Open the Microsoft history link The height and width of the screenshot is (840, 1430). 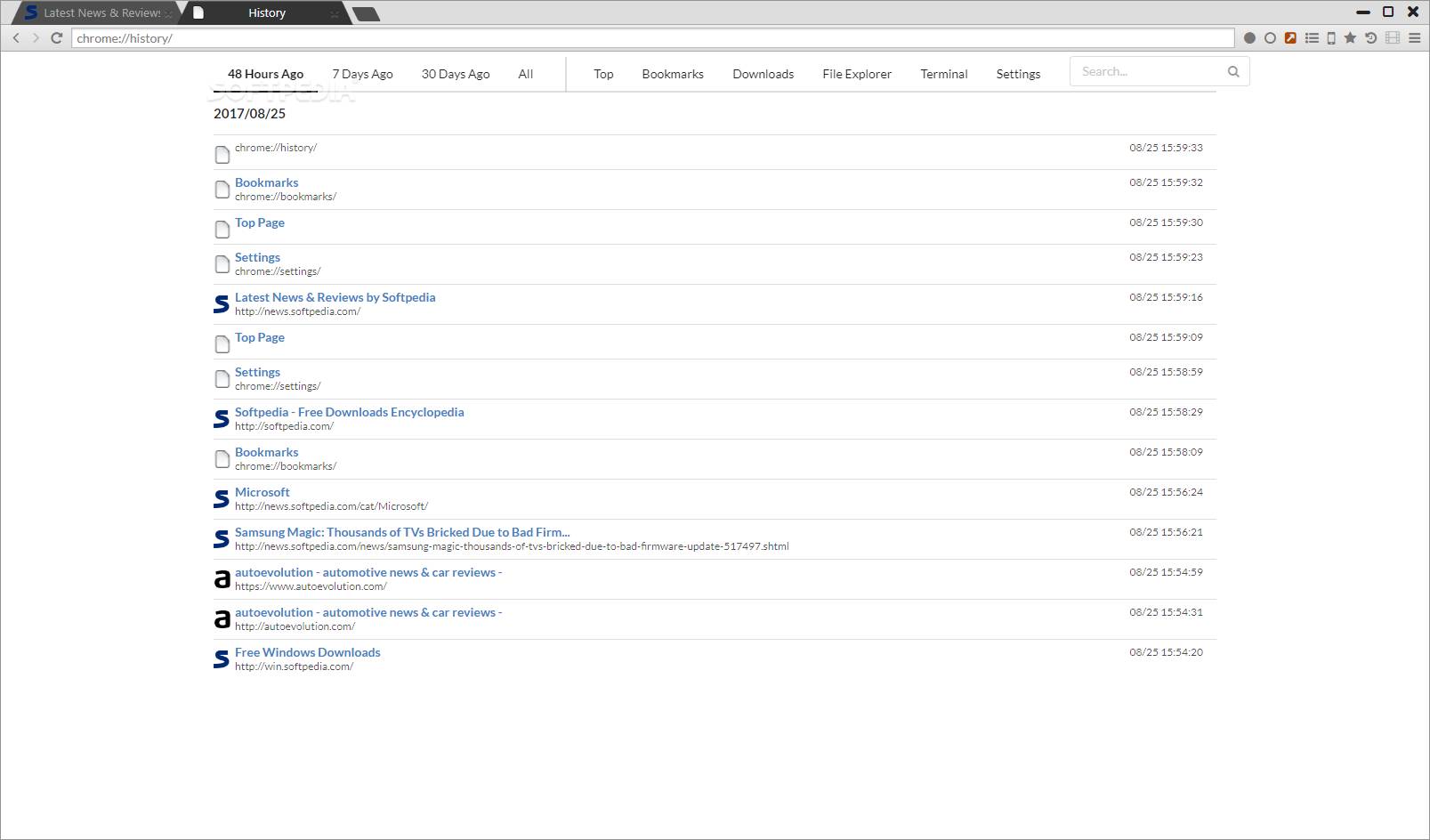262,492
